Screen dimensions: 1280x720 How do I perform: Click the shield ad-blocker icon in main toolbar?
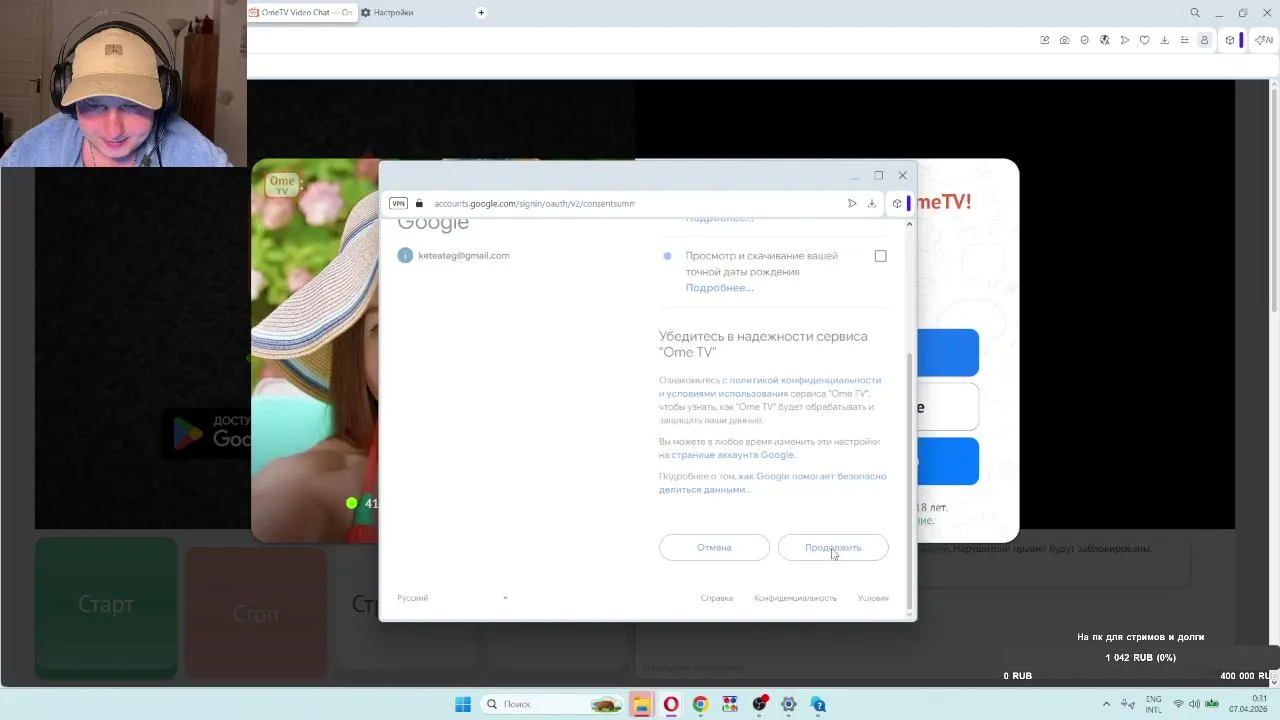click(1085, 40)
